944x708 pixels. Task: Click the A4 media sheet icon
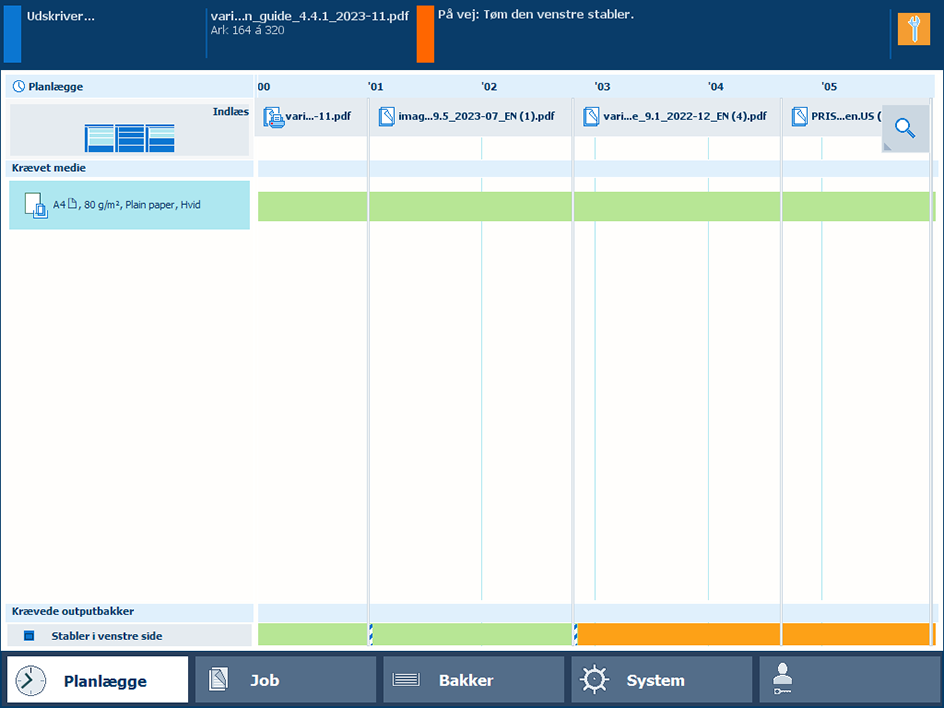coord(35,205)
